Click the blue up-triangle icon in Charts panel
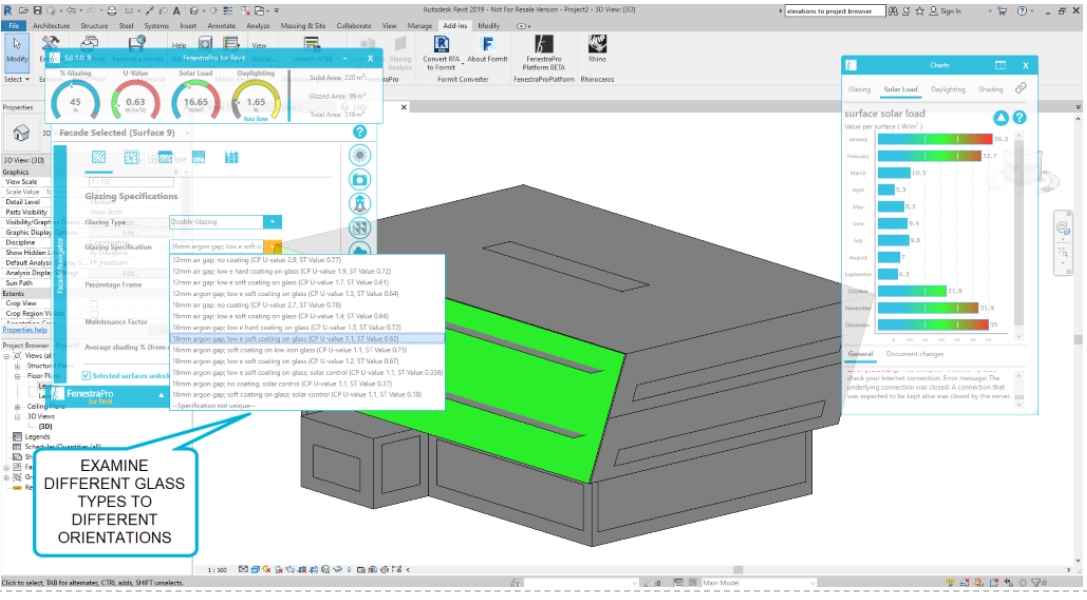Viewport: 1087px width, 600px height. pyautogui.click(x=1000, y=118)
